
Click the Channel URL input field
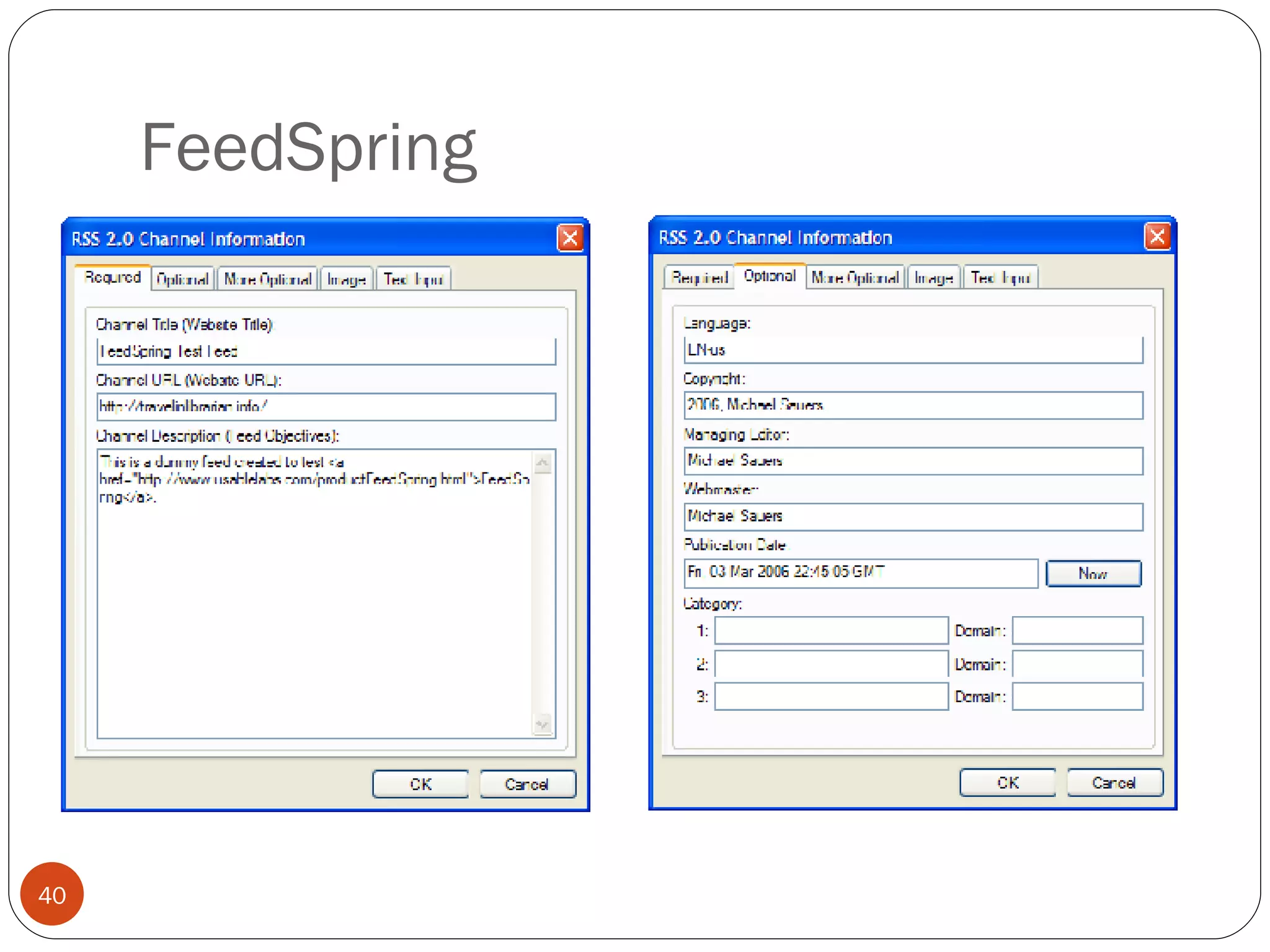326,407
